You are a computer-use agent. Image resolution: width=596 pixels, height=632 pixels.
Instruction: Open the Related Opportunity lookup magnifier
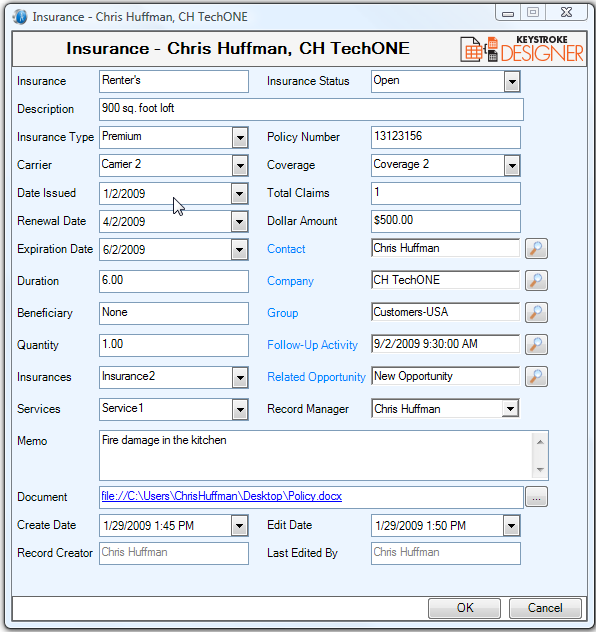tap(536, 376)
